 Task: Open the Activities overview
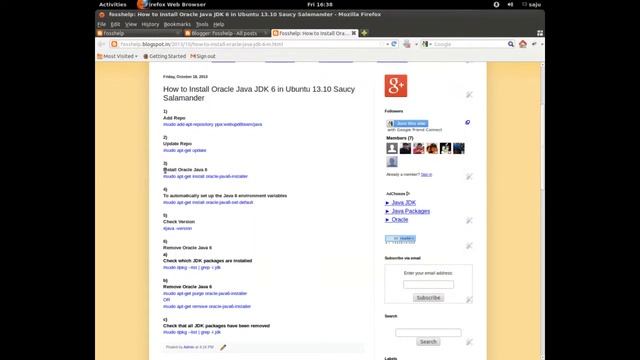tap(113, 4)
